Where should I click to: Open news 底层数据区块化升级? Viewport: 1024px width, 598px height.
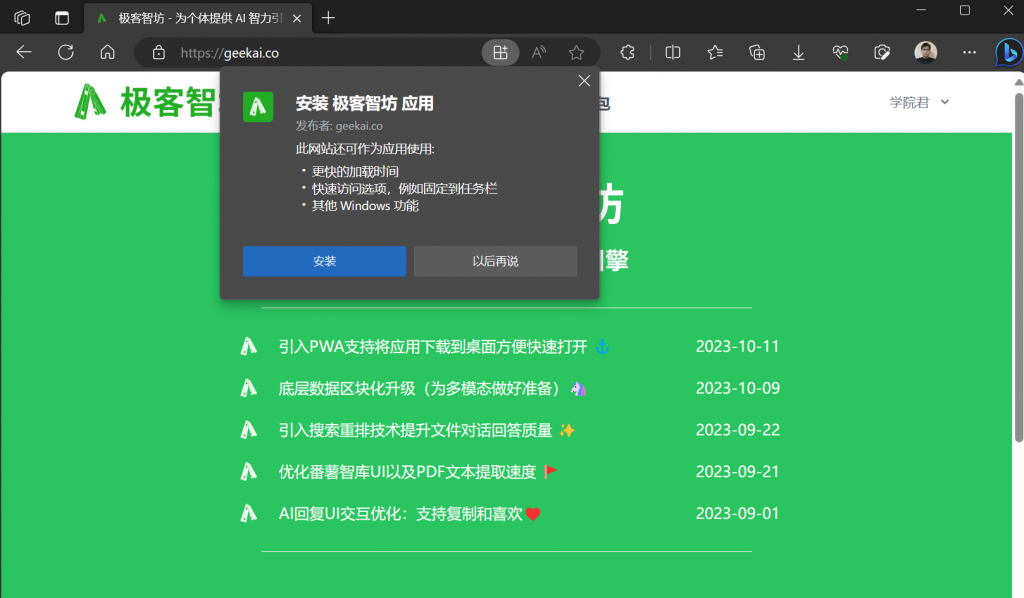pyautogui.click(x=432, y=388)
